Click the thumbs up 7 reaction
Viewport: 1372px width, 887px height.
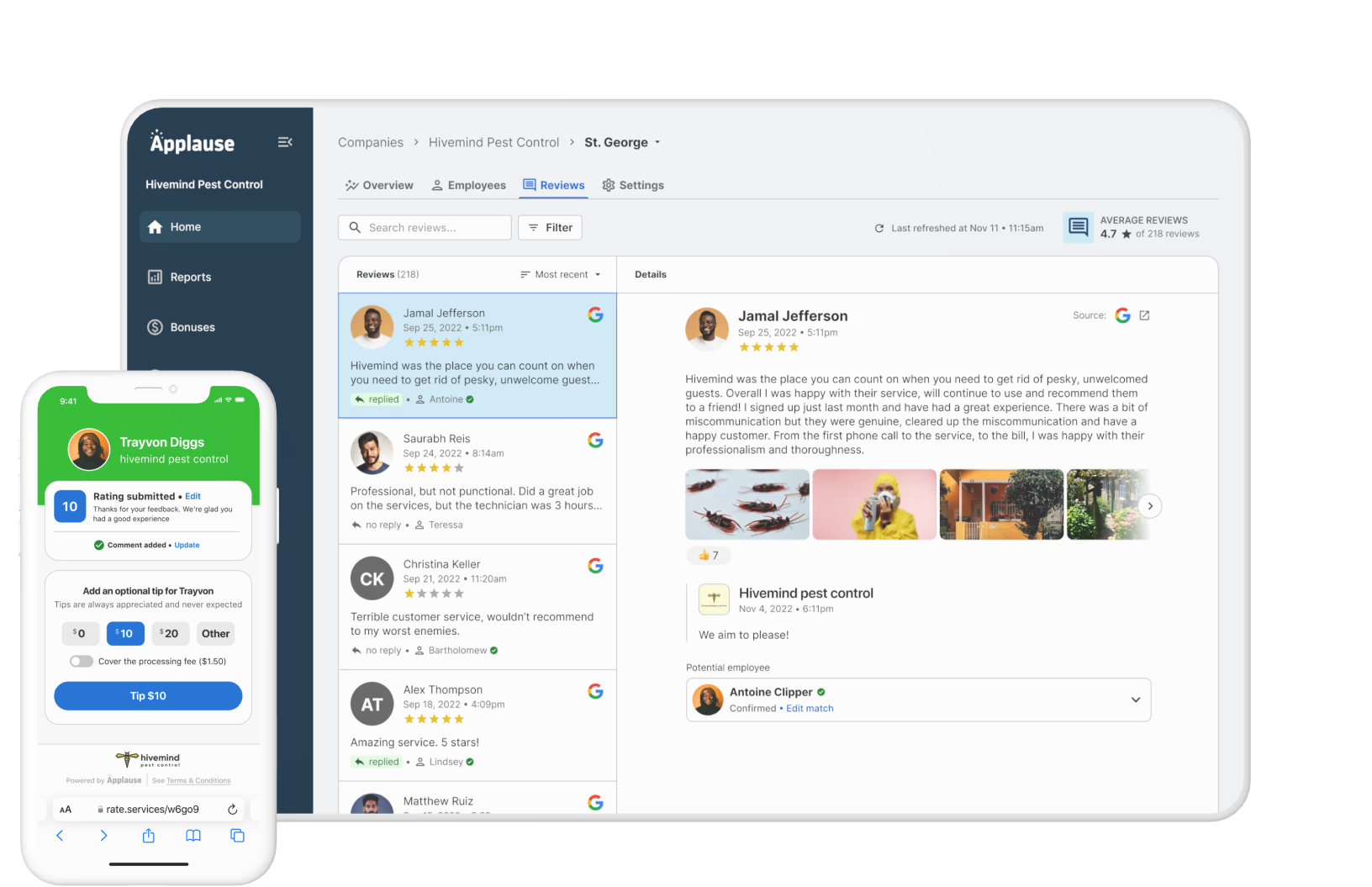click(708, 555)
